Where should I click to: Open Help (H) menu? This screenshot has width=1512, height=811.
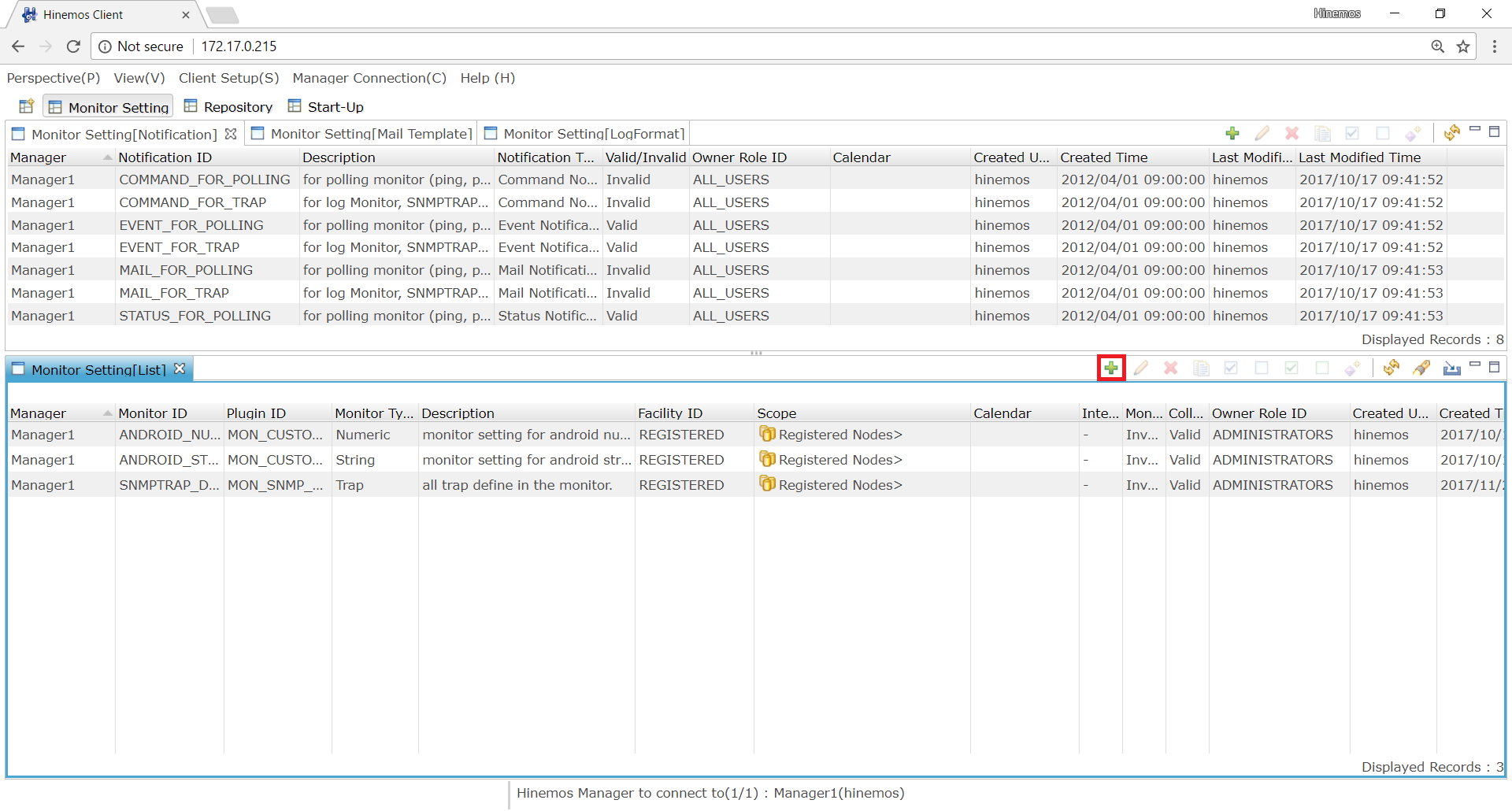click(487, 78)
